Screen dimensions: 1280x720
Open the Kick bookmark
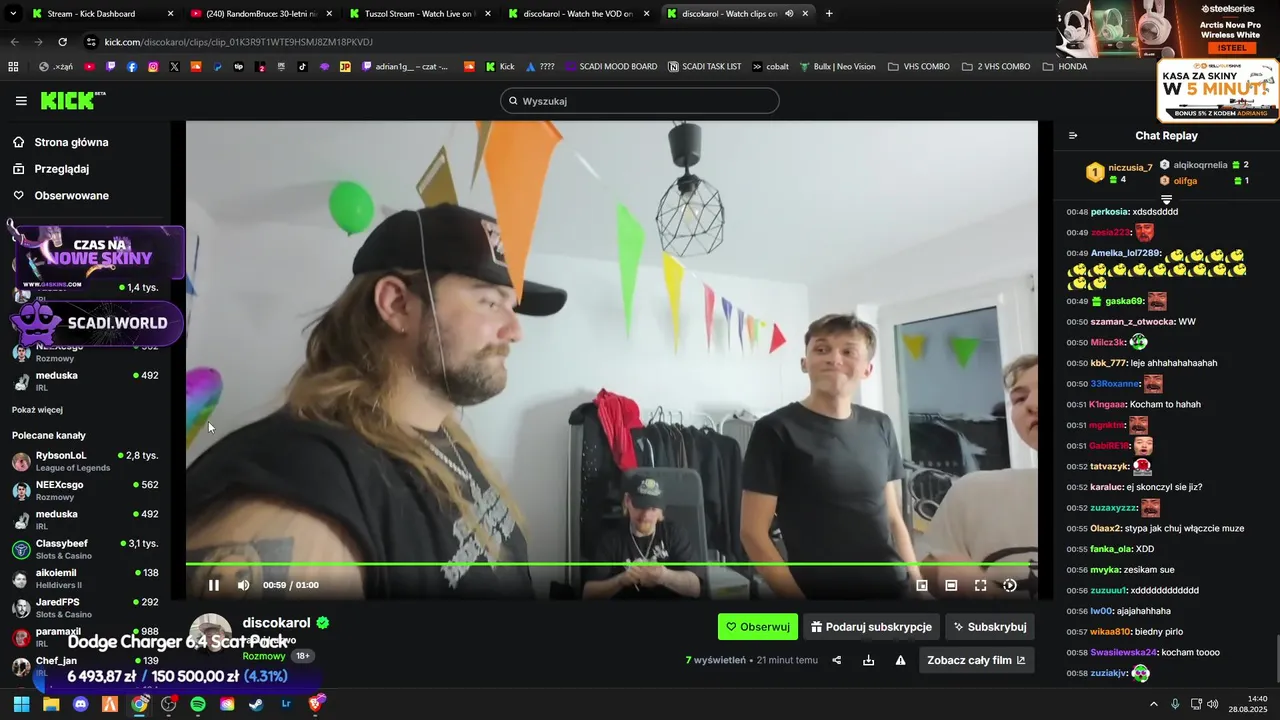(x=500, y=67)
